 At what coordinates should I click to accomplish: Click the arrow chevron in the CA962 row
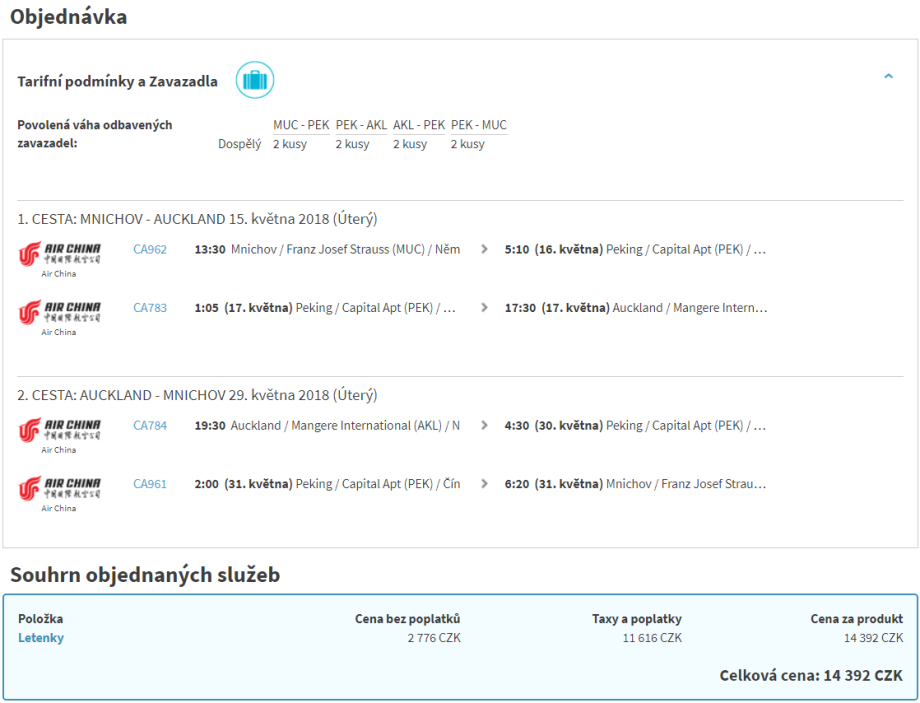point(485,250)
